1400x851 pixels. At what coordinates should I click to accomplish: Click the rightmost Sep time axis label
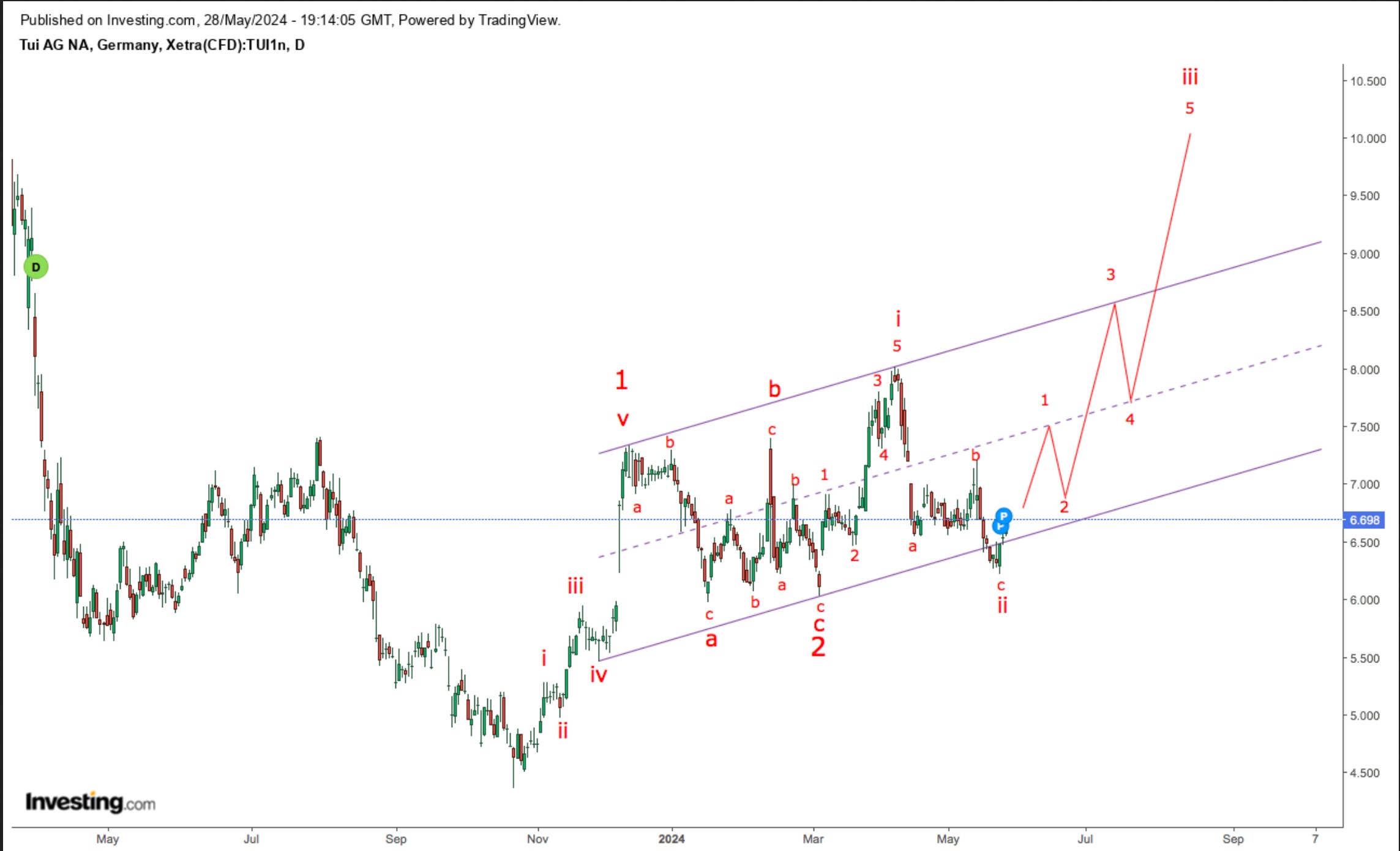pyautogui.click(x=1232, y=839)
